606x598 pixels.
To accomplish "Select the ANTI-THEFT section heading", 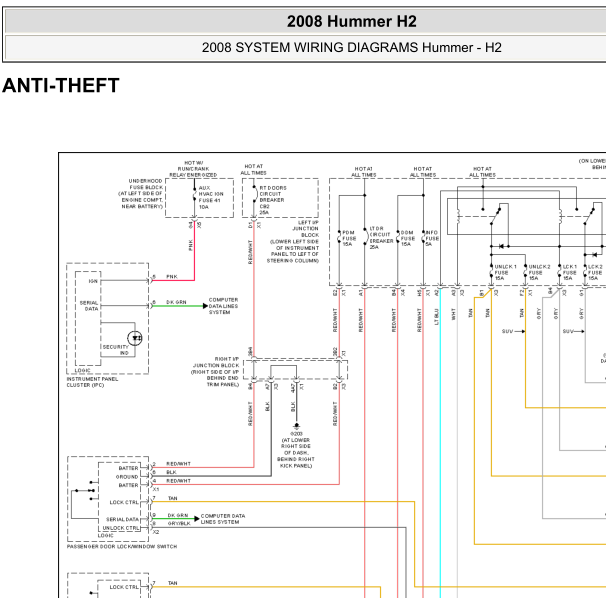I will (61, 85).
